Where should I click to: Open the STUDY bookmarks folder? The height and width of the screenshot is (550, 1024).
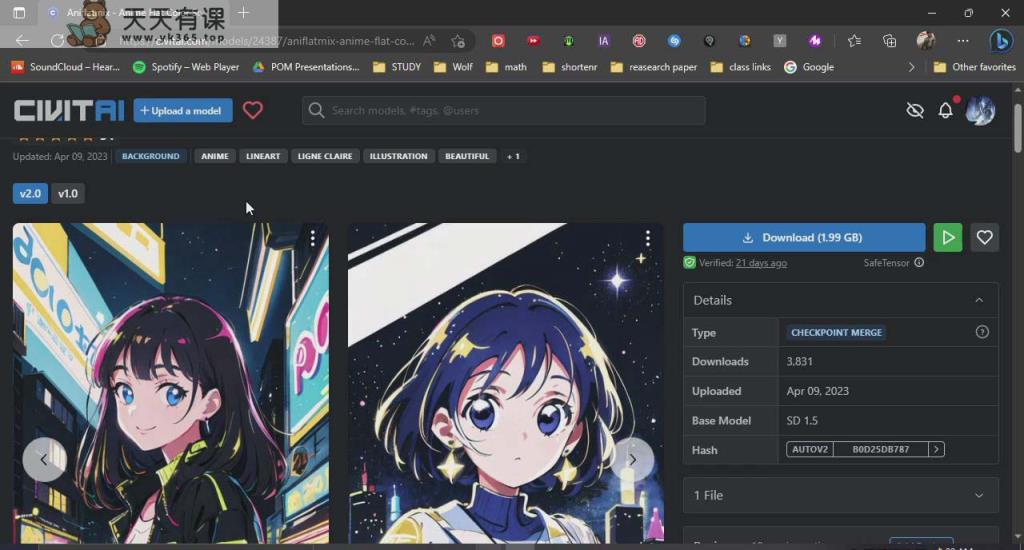tap(397, 67)
